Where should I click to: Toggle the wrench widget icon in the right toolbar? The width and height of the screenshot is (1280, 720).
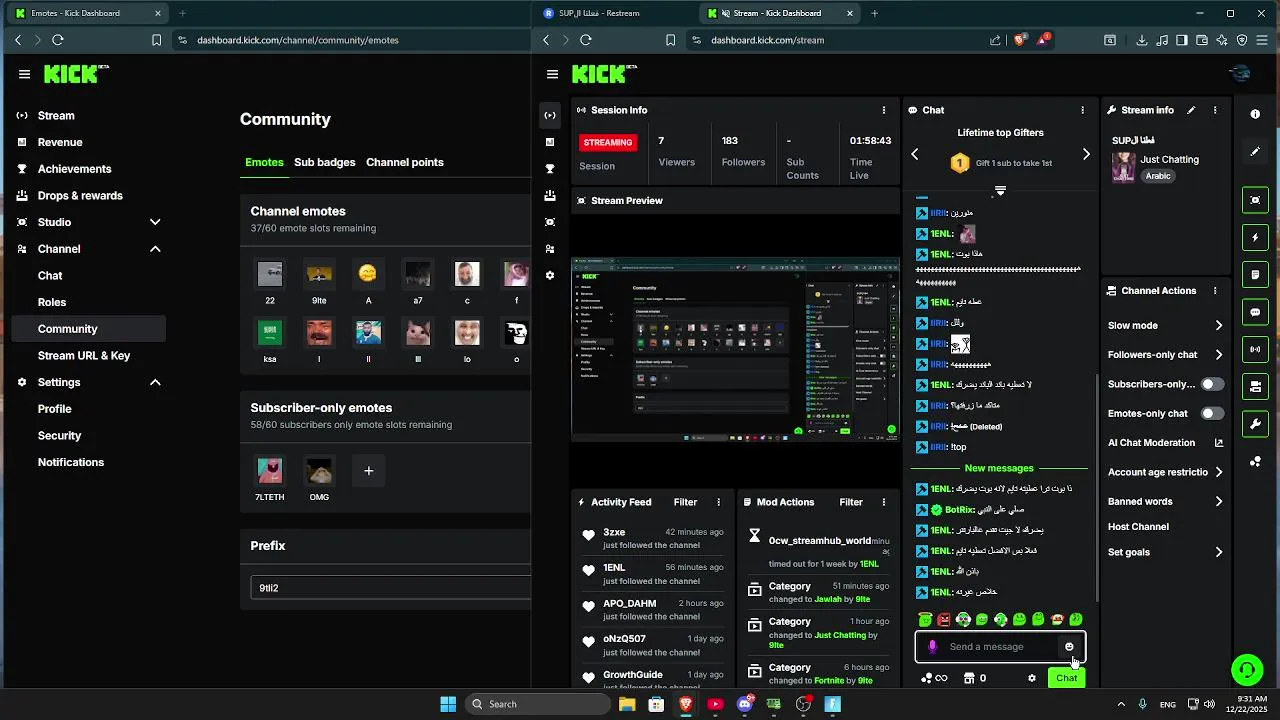point(1255,424)
